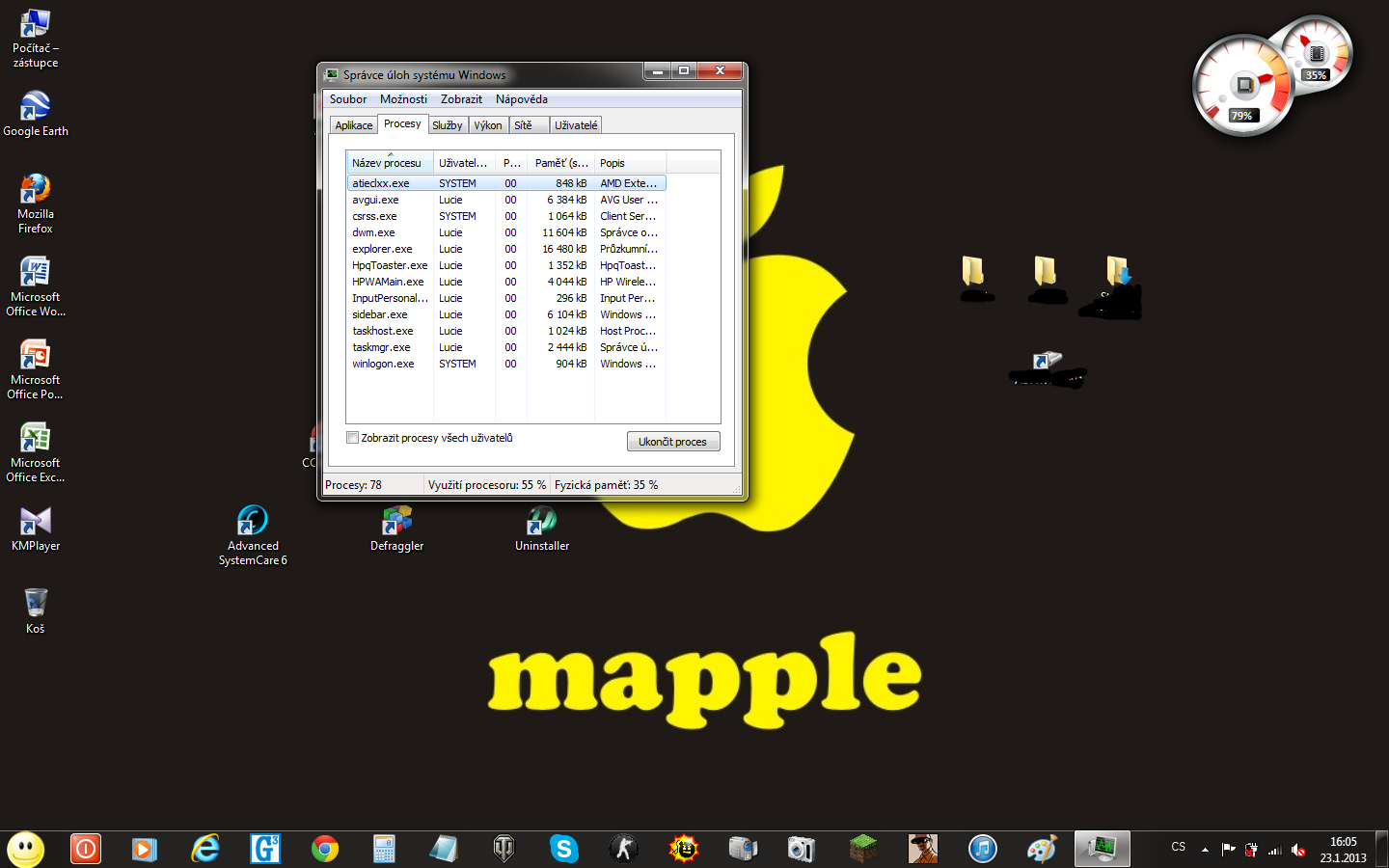Switch to the Výkon tab

(x=488, y=125)
